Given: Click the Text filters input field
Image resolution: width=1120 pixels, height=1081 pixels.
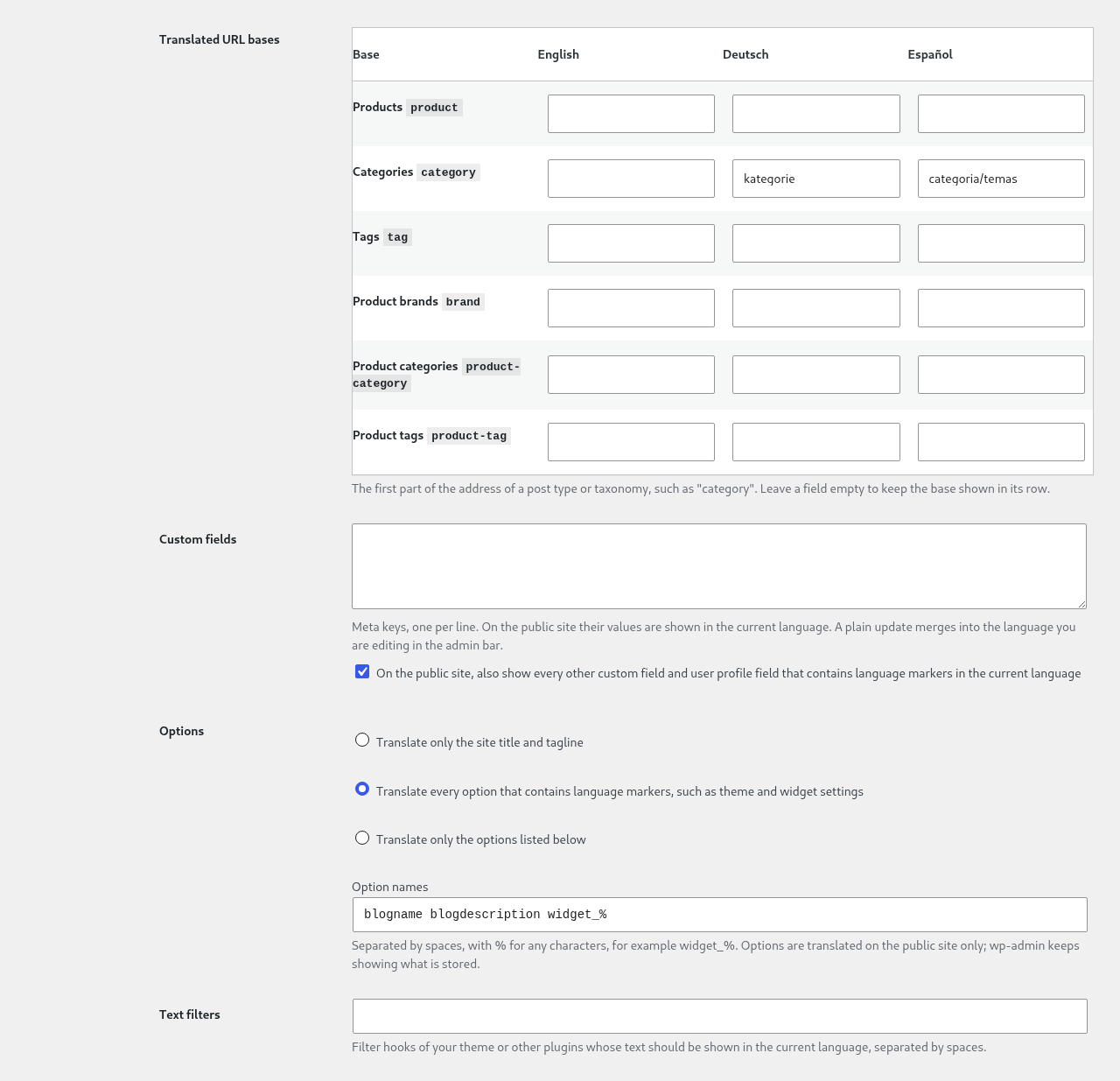Looking at the screenshot, I should [720, 1016].
